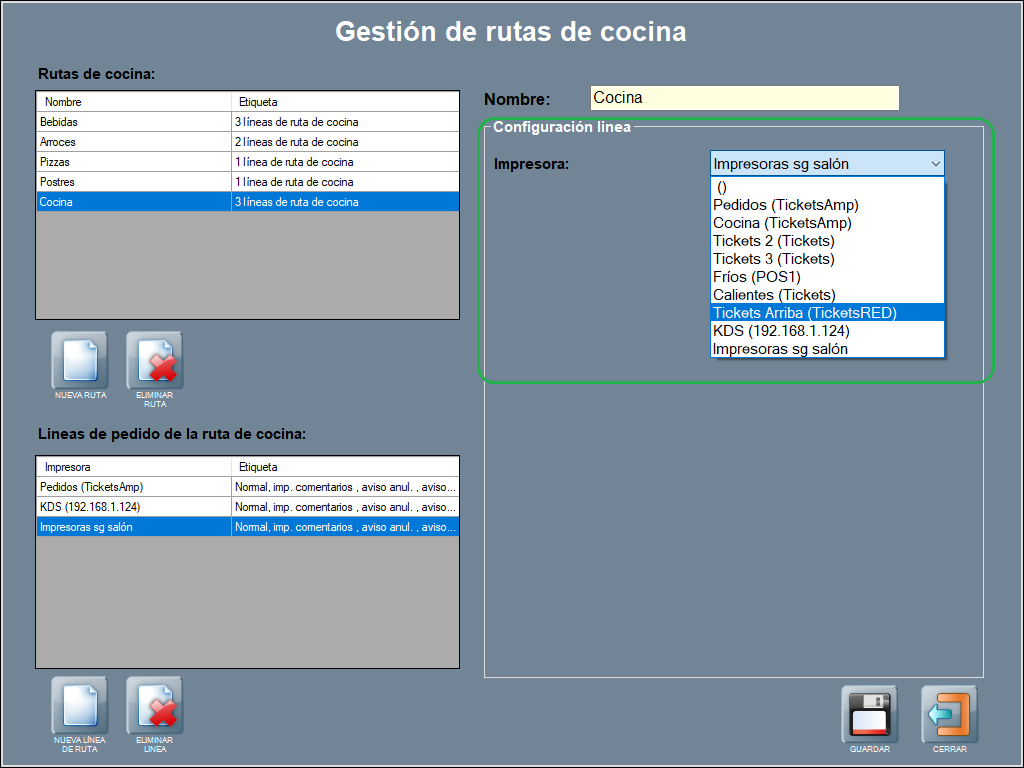1024x768 pixels.
Task: Close the window with the Cerrar icon
Action: tap(949, 714)
